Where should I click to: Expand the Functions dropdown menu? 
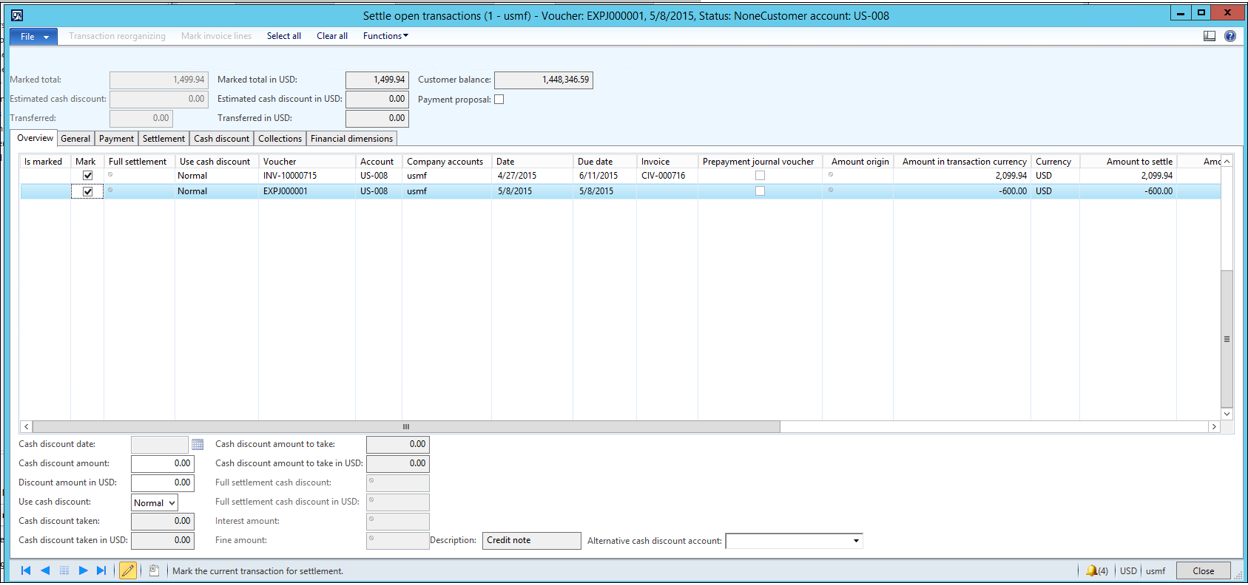385,36
